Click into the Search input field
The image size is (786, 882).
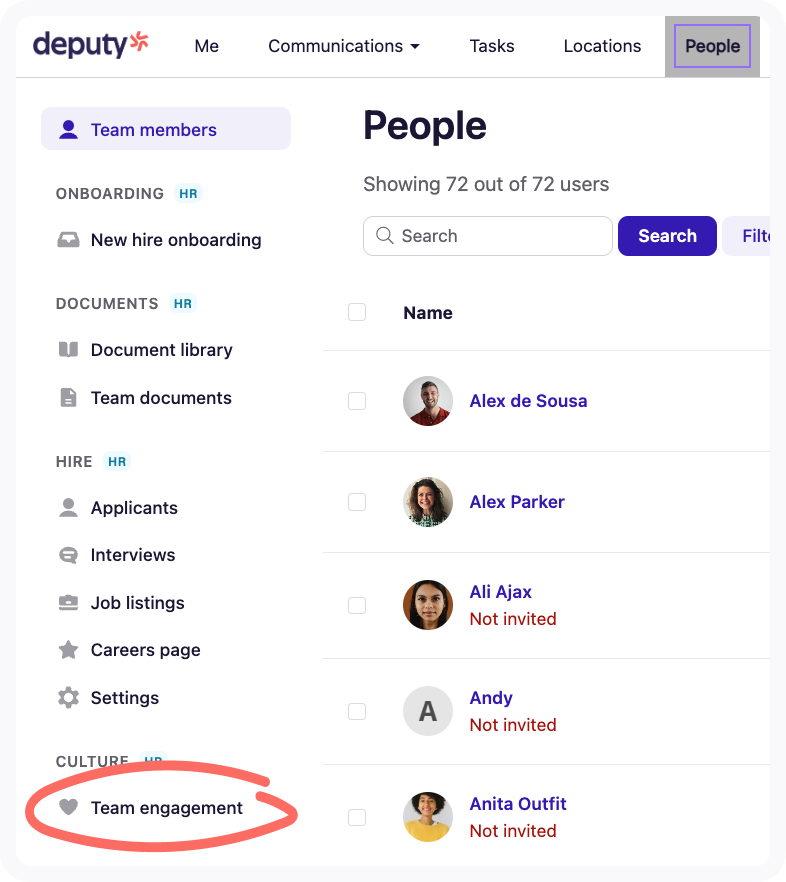pyautogui.click(x=488, y=236)
